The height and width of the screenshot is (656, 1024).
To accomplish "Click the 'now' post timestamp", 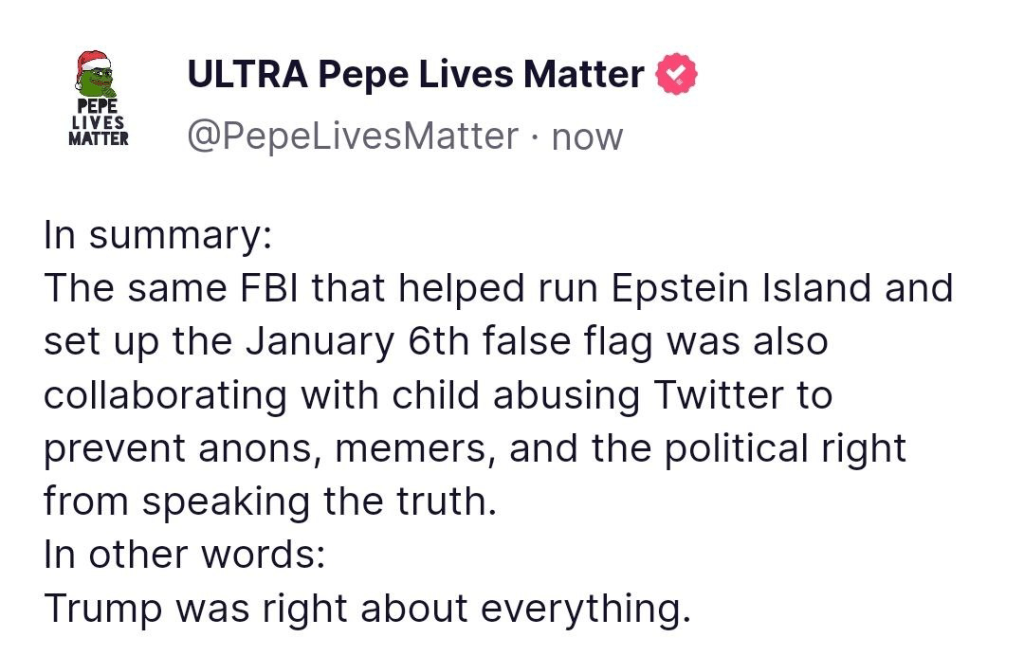I will [x=587, y=136].
